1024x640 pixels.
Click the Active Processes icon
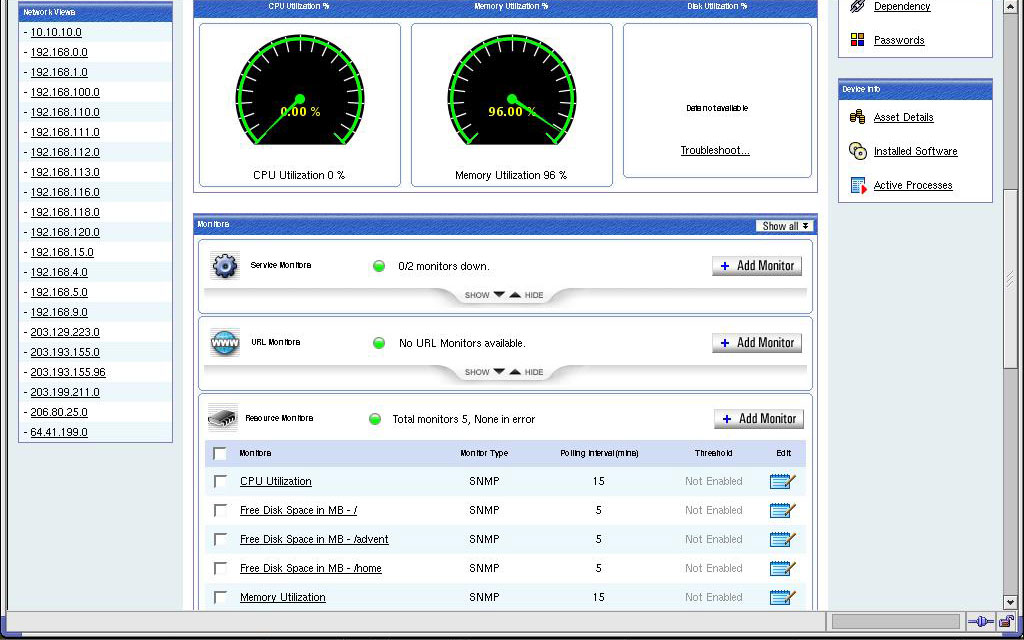tap(857, 185)
